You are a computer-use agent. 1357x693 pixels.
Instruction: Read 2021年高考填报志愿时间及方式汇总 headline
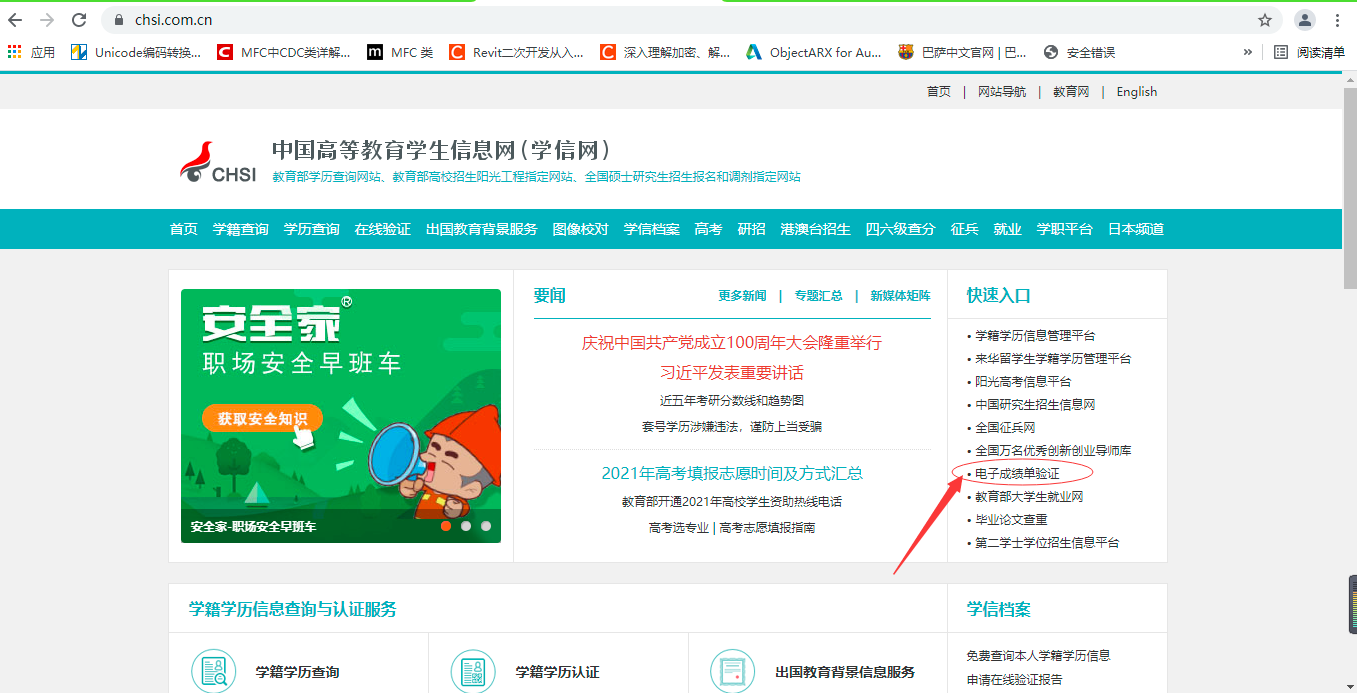click(x=732, y=473)
